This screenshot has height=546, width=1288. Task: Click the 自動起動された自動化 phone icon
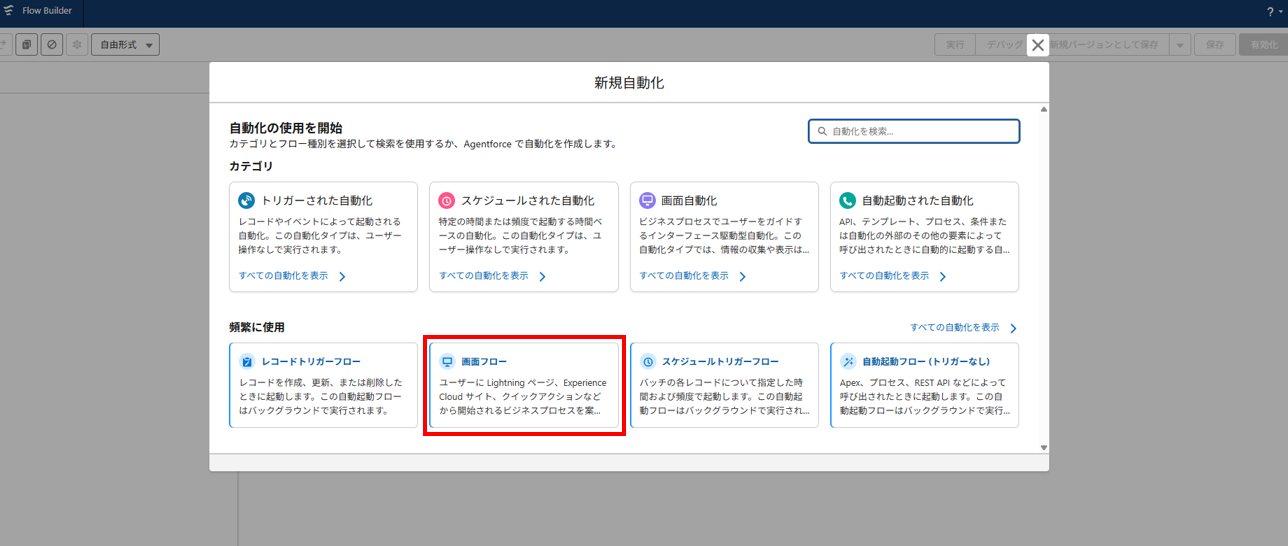[x=848, y=200]
